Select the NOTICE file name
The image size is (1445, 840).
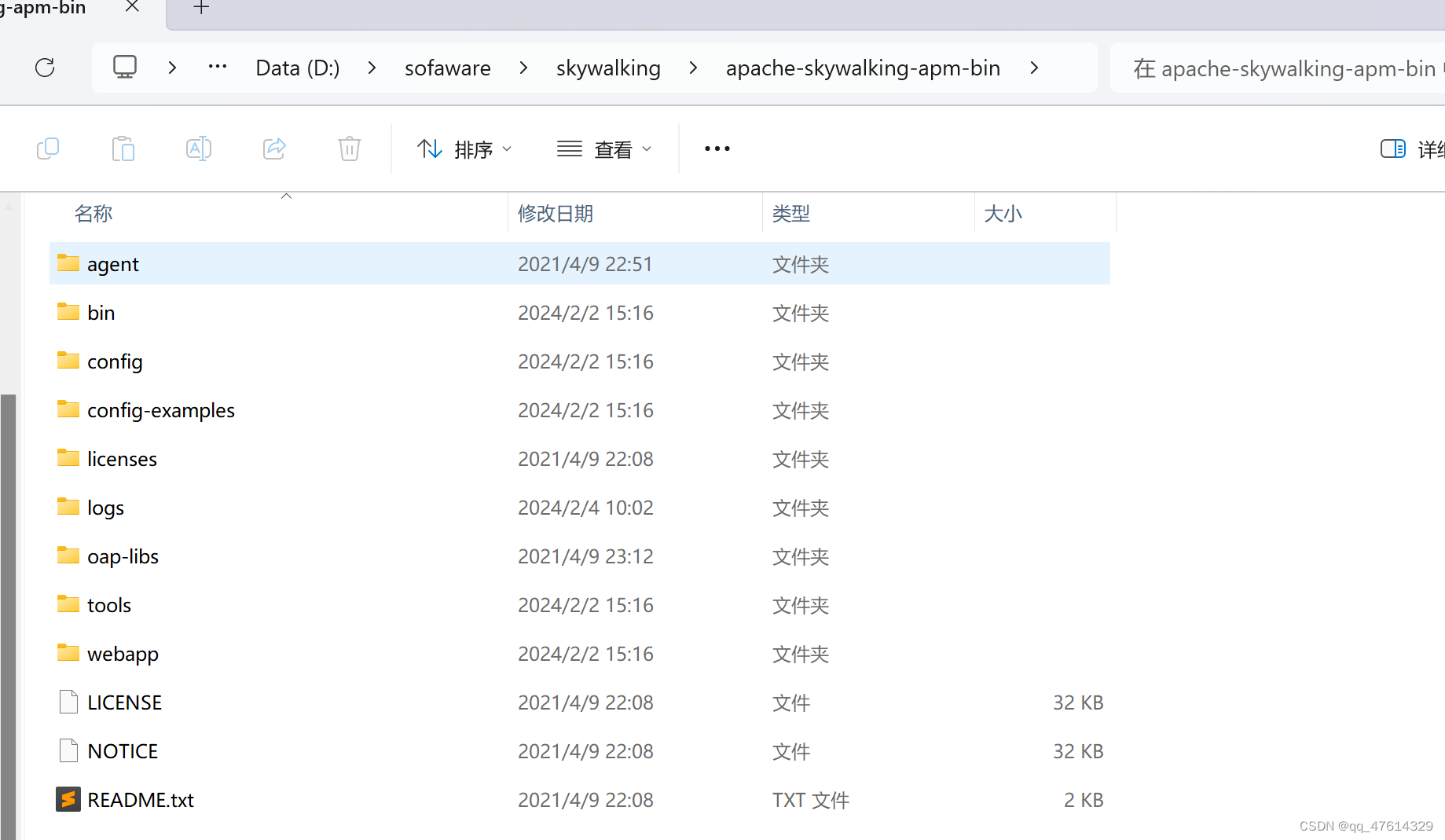(x=123, y=751)
